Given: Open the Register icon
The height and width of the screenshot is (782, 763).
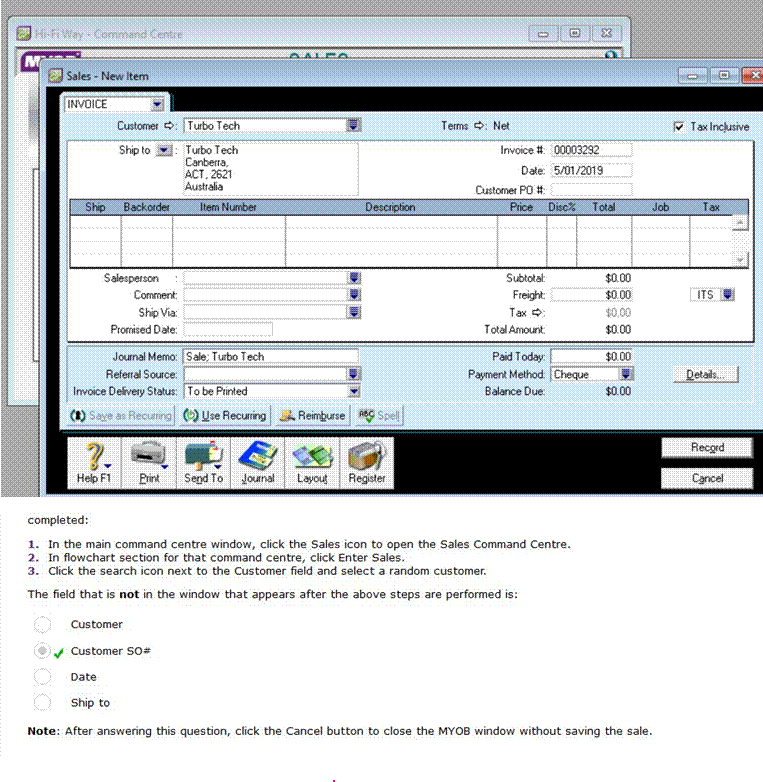Looking at the screenshot, I should [x=367, y=463].
